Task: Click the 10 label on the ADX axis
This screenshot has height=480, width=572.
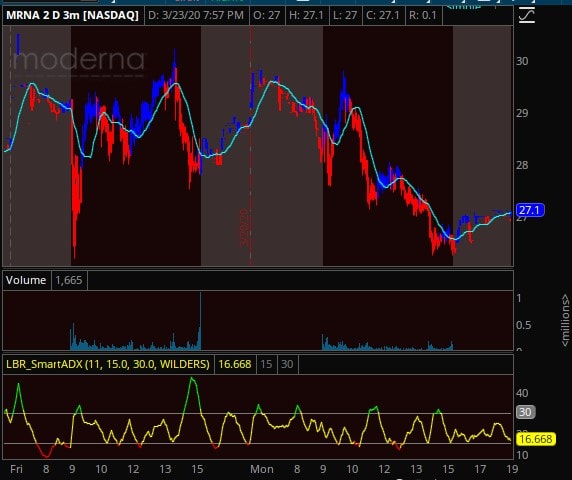Action: tap(522, 455)
